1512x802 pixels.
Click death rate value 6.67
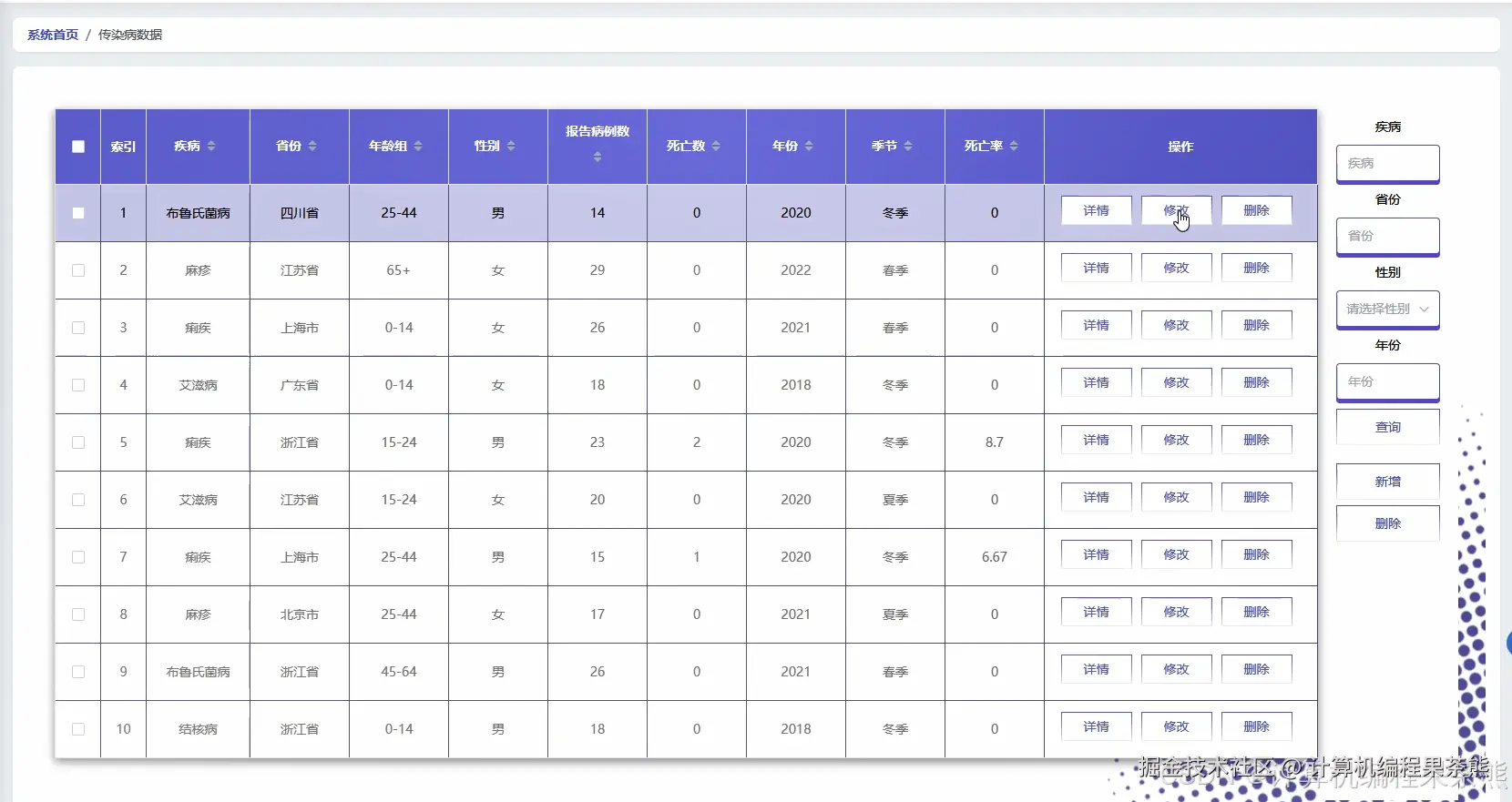[x=994, y=557]
